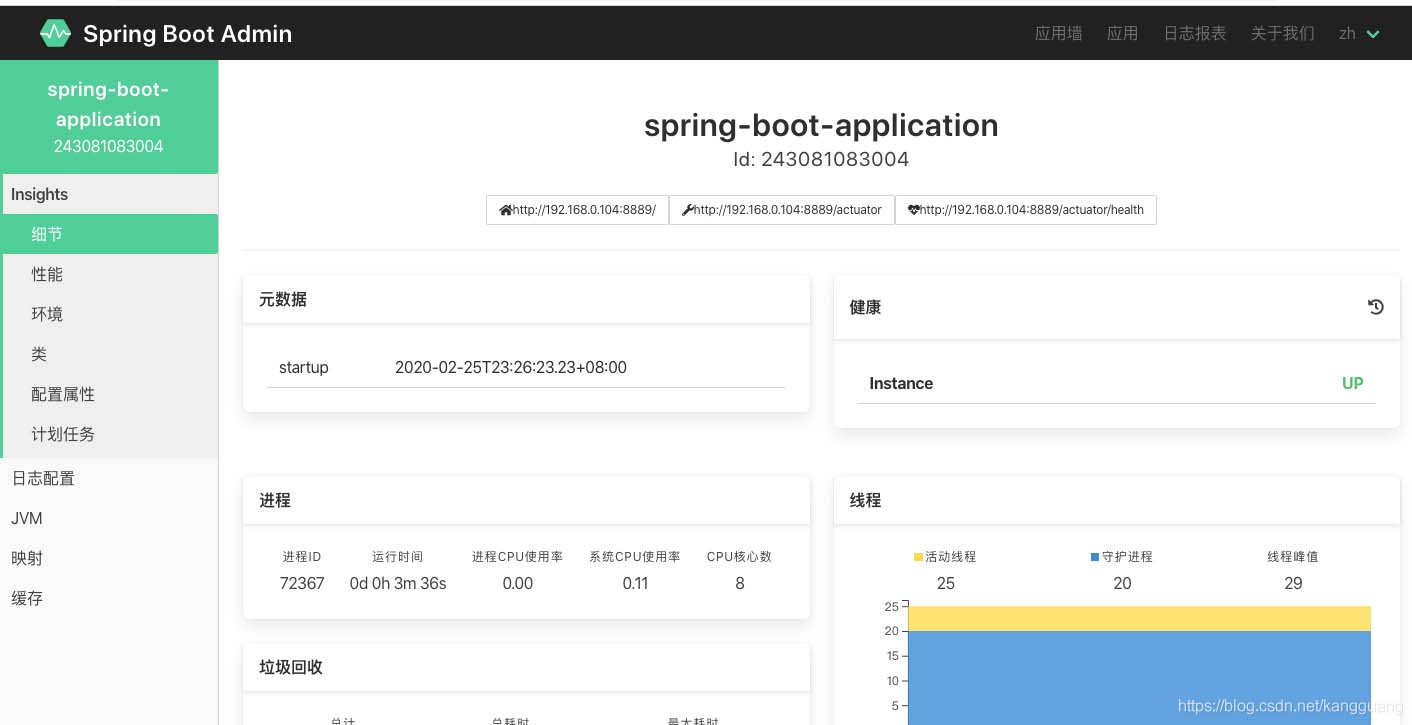Screen dimensions: 1412x725
Task: Click the home icon URL button
Action: tap(577, 210)
